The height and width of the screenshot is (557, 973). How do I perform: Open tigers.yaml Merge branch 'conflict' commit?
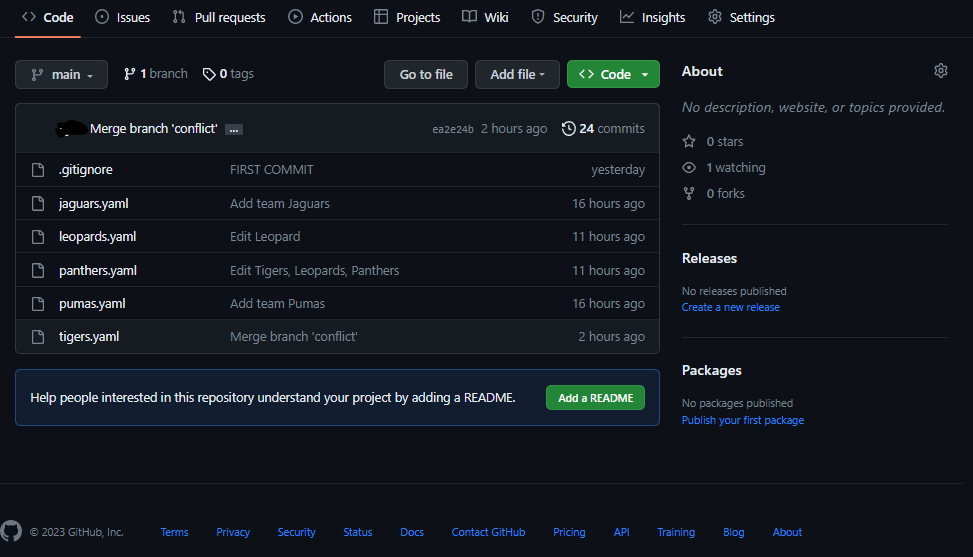(294, 336)
